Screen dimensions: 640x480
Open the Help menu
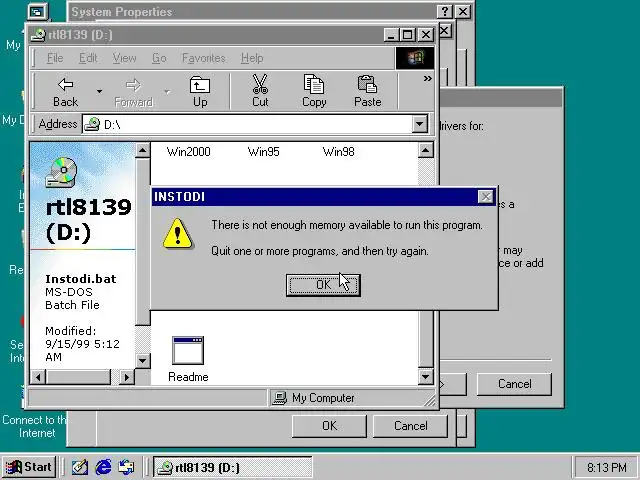252,58
